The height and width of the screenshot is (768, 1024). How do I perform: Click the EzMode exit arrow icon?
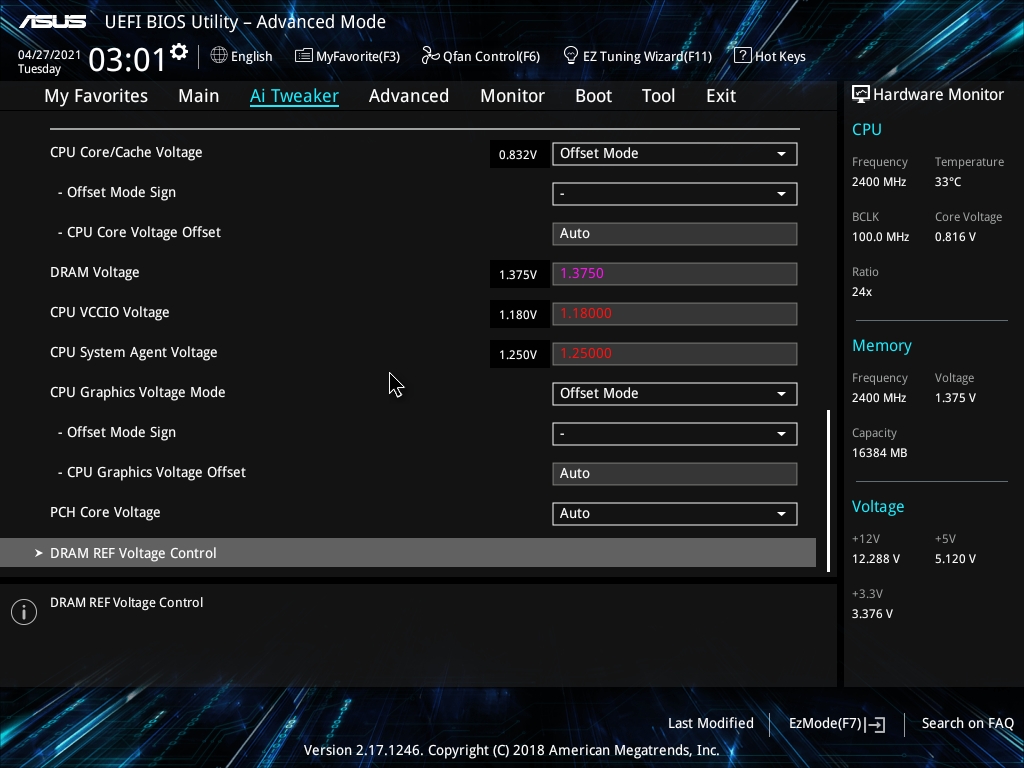(876, 724)
